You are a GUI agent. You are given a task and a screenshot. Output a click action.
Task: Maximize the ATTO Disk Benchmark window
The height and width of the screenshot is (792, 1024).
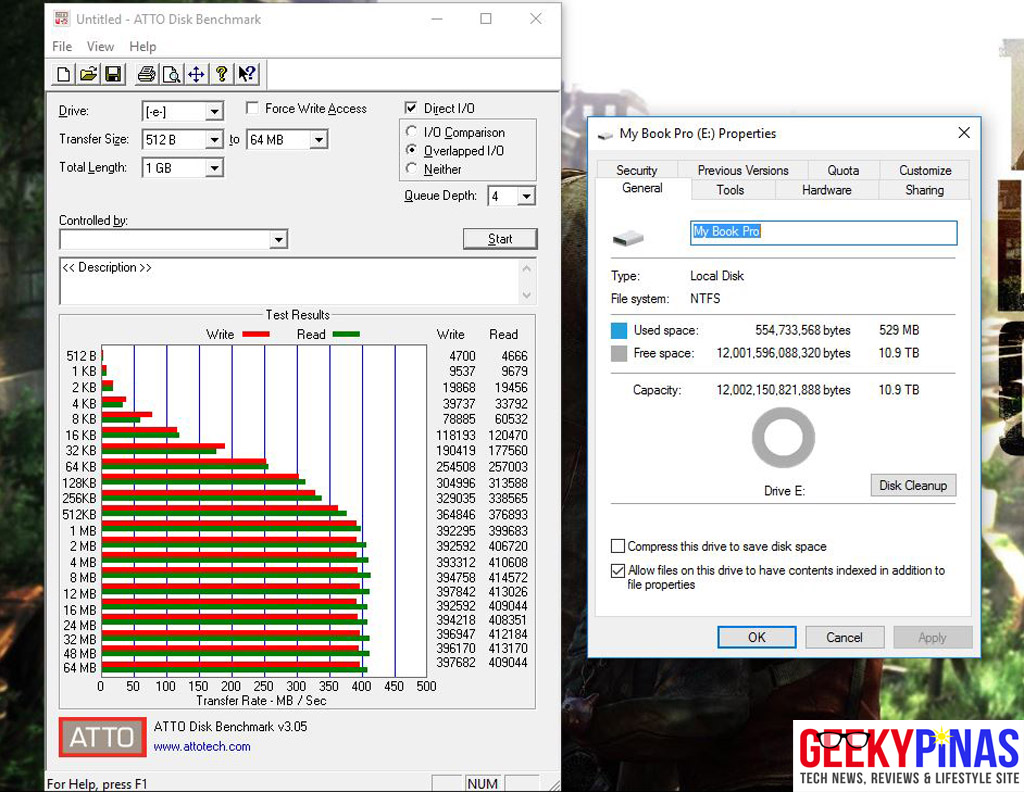(x=486, y=18)
